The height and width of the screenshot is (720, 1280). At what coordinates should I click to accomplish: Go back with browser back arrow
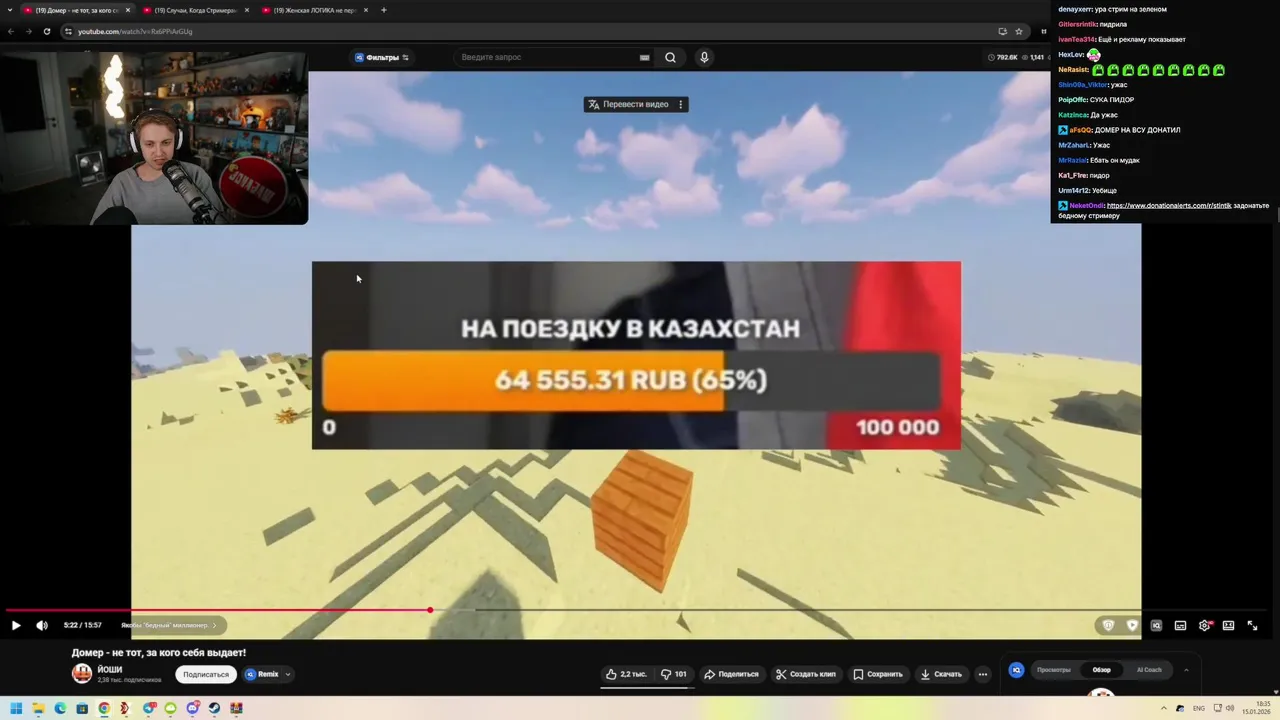(11, 31)
